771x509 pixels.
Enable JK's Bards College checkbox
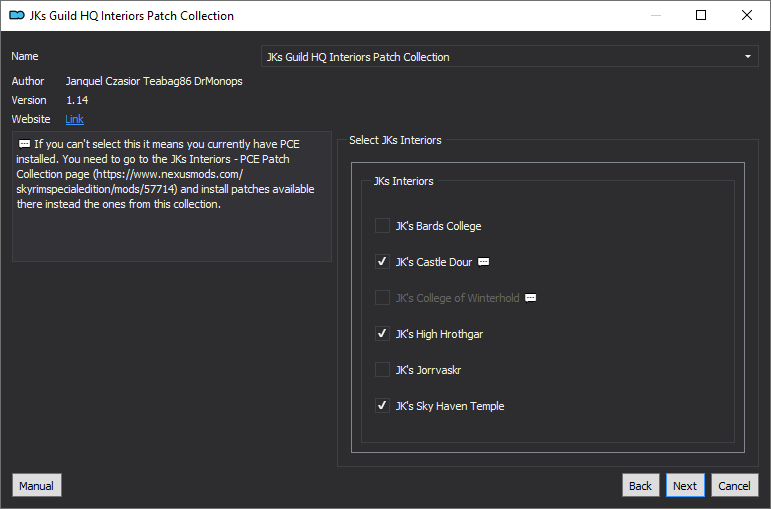pos(382,226)
